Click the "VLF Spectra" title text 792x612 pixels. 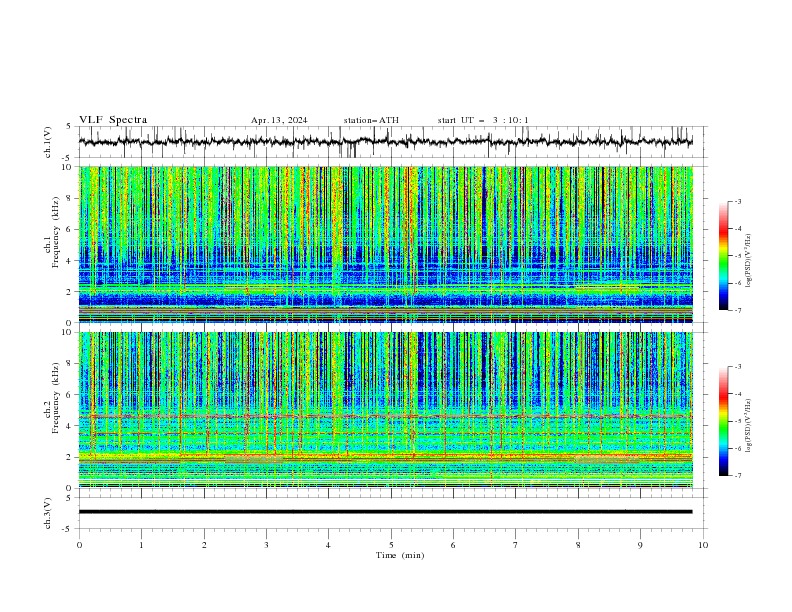click(113, 120)
